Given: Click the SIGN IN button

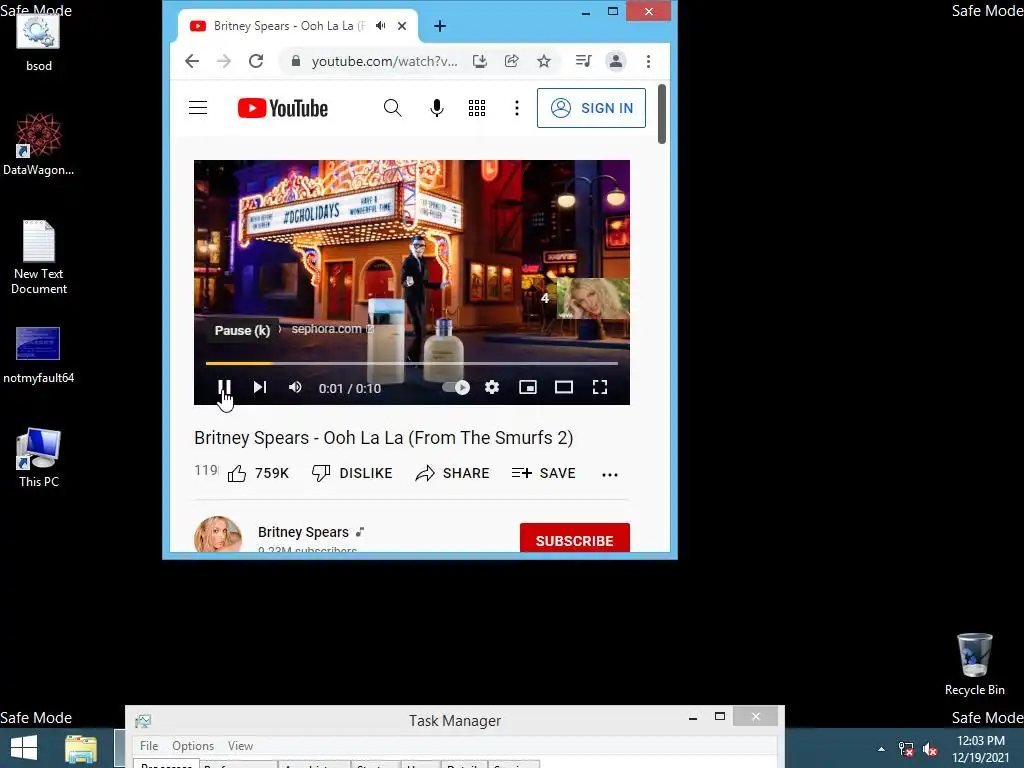Looking at the screenshot, I should [591, 108].
